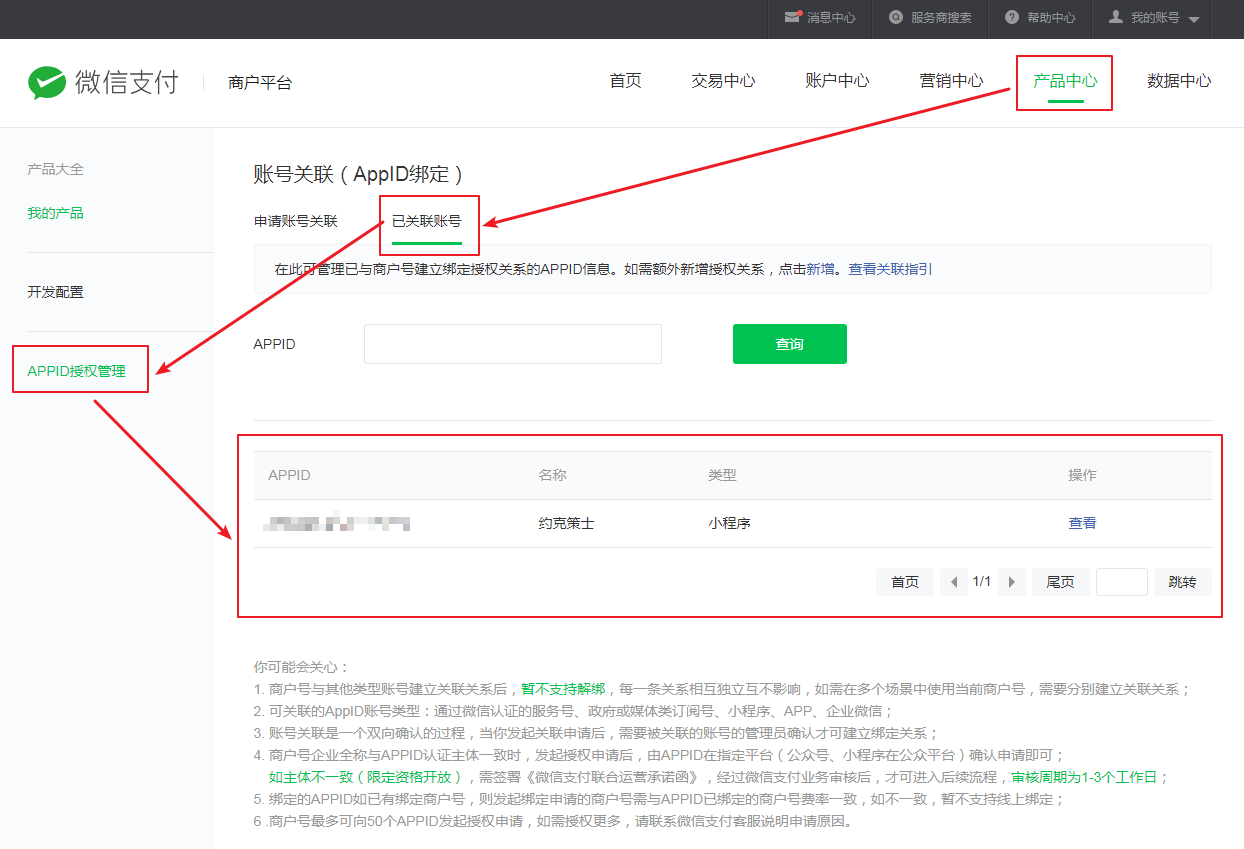Select 产品中心 in the navigation

(1065, 81)
